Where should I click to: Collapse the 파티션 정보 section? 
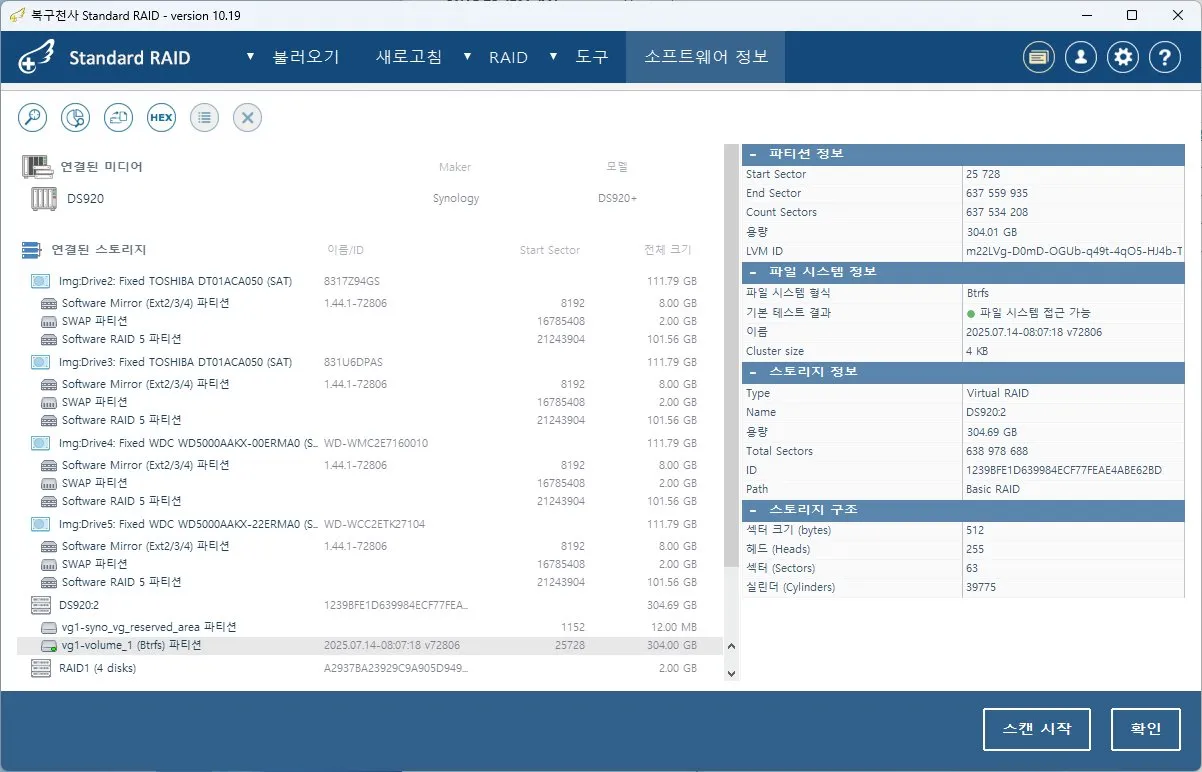click(x=753, y=154)
